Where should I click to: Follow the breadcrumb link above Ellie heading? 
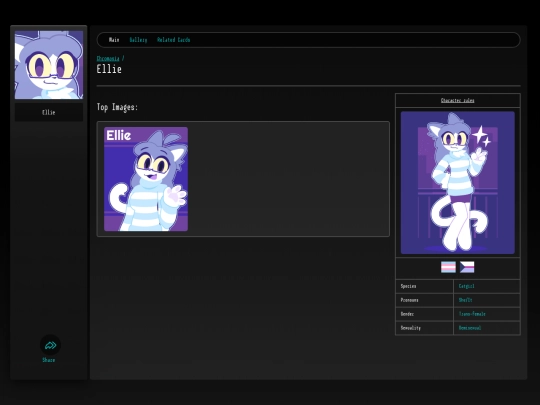click(108, 59)
